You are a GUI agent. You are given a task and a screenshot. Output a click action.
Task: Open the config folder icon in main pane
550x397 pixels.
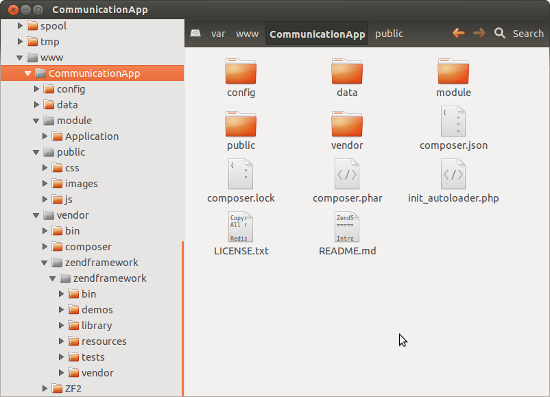click(x=241, y=72)
